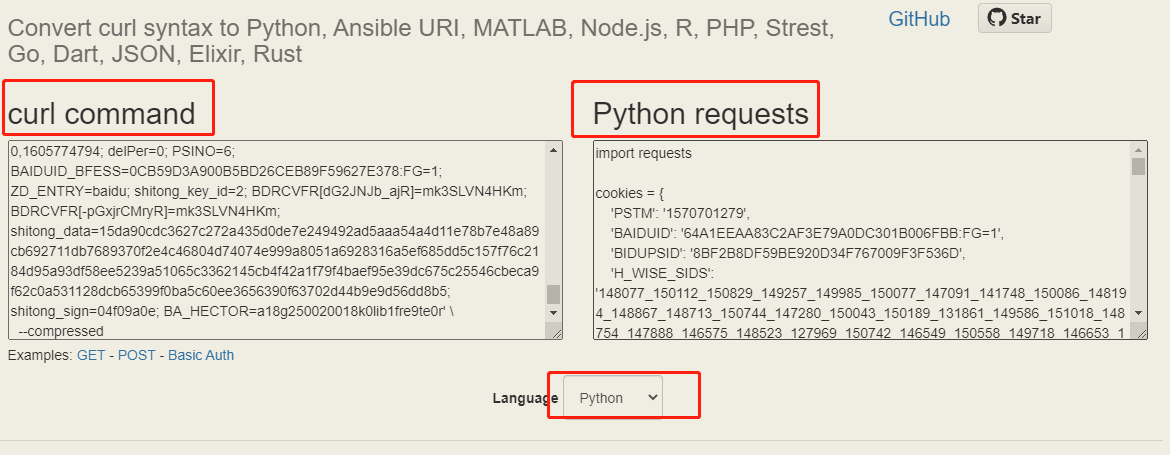Load the POST example
Viewport: 1170px width, 455px height.
pyautogui.click(x=137, y=355)
